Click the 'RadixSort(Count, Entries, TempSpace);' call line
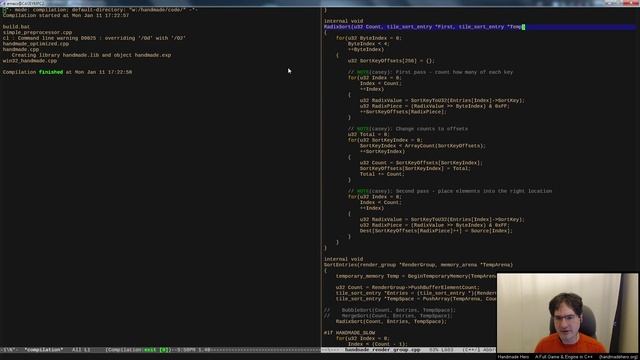 click(391, 322)
